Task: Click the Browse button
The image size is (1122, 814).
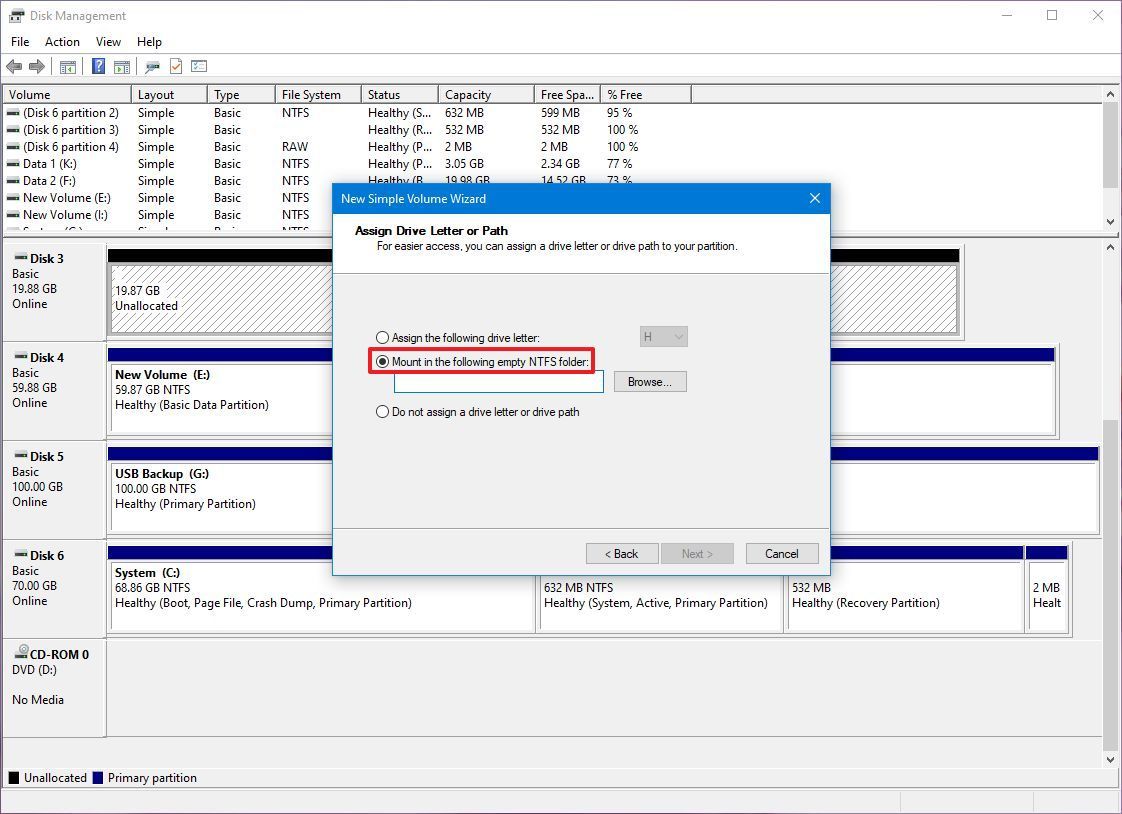Action: click(x=650, y=381)
